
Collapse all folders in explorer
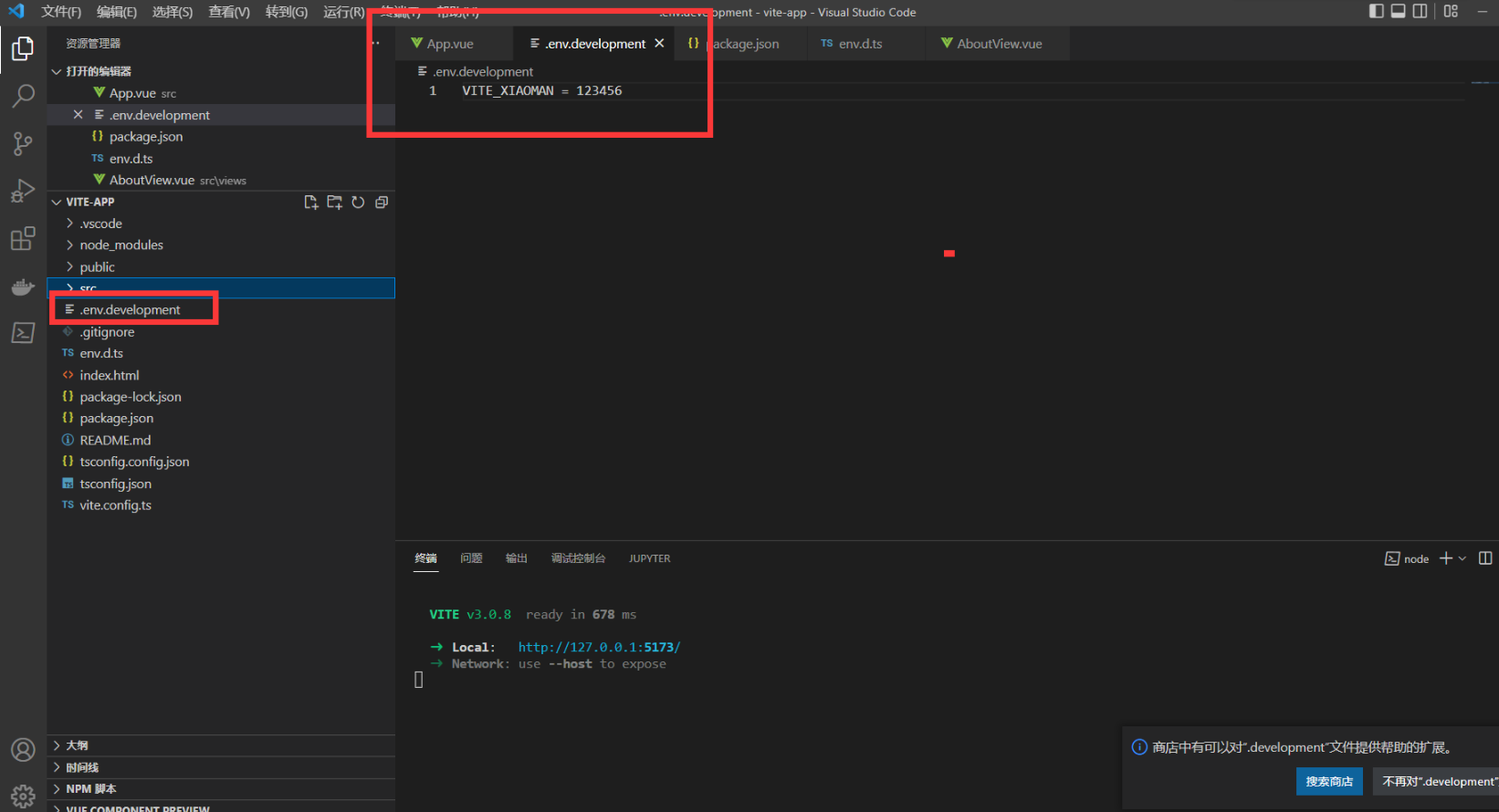point(382,203)
